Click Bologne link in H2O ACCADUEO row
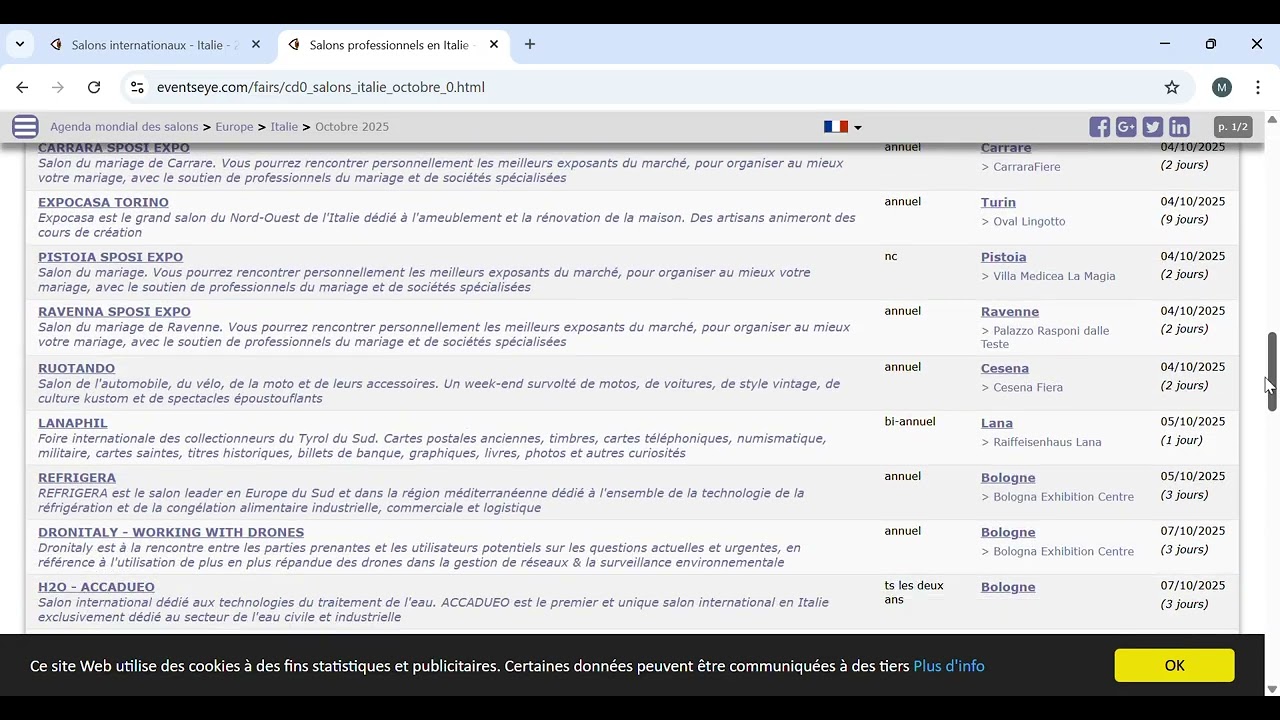Image resolution: width=1280 pixels, height=720 pixels. (x=1008, y=587)
